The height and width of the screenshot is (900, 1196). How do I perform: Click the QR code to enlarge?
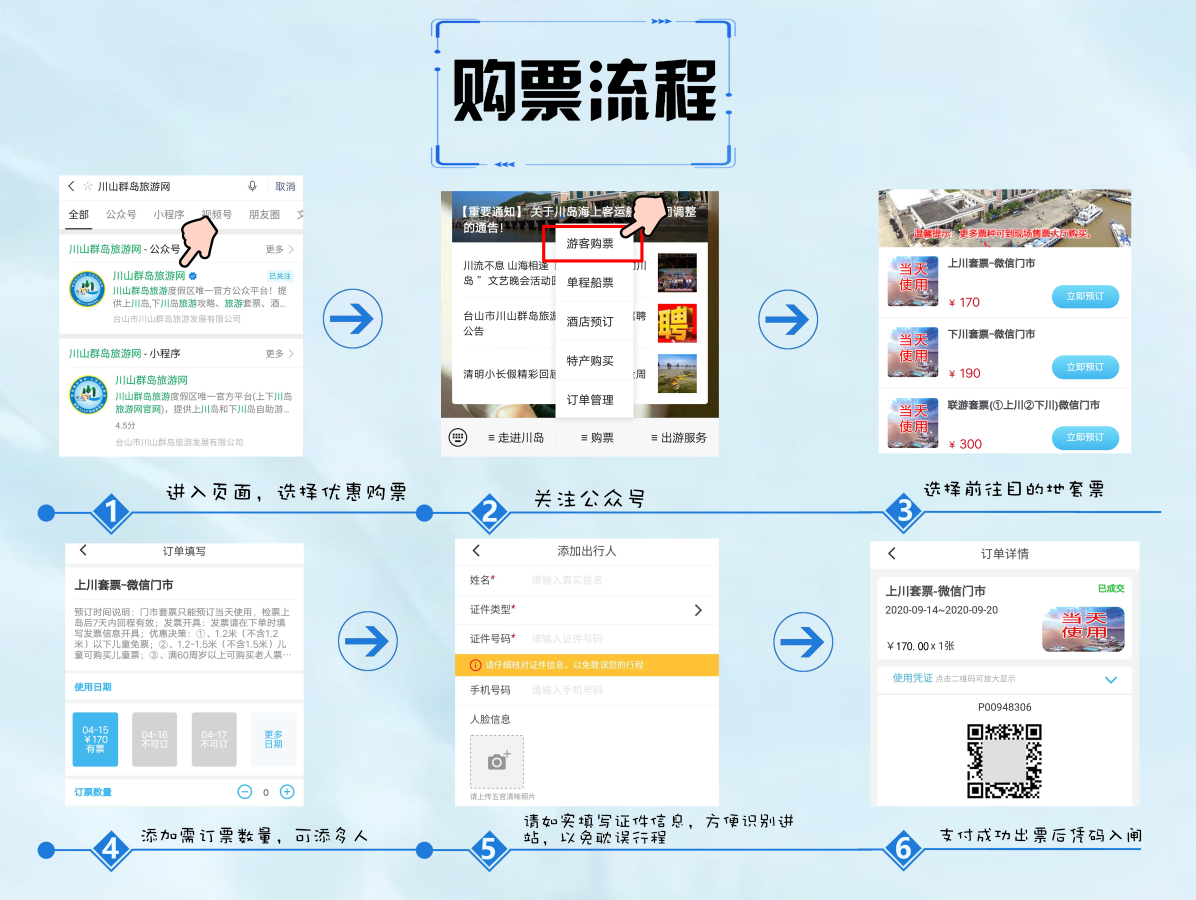coord(1004,761)
